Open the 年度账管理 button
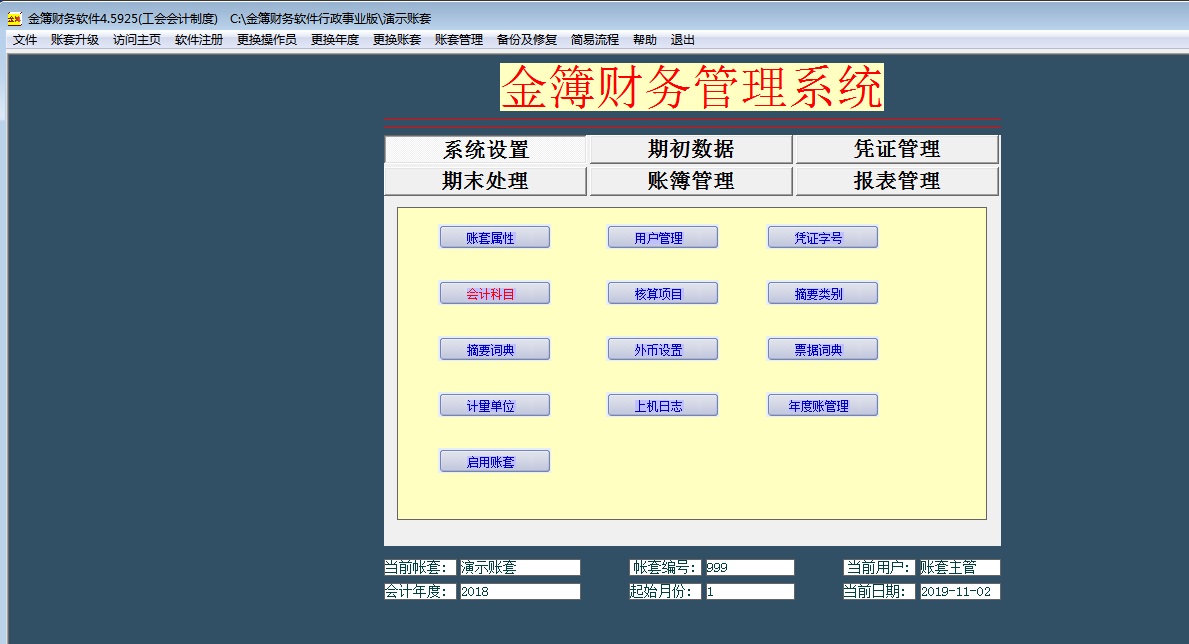This screenshot has height=644, width=1189. (823, 406)
